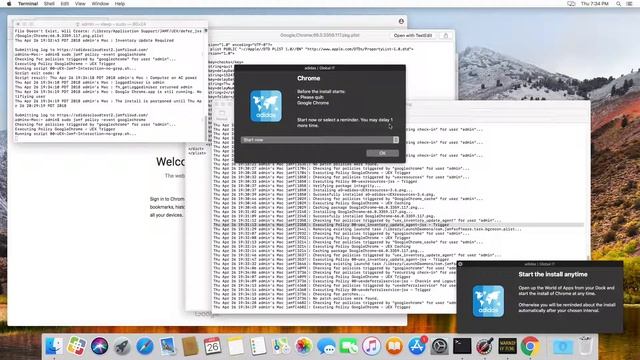Open the Shell menu
640x360 pixels.
click(49, 4)
